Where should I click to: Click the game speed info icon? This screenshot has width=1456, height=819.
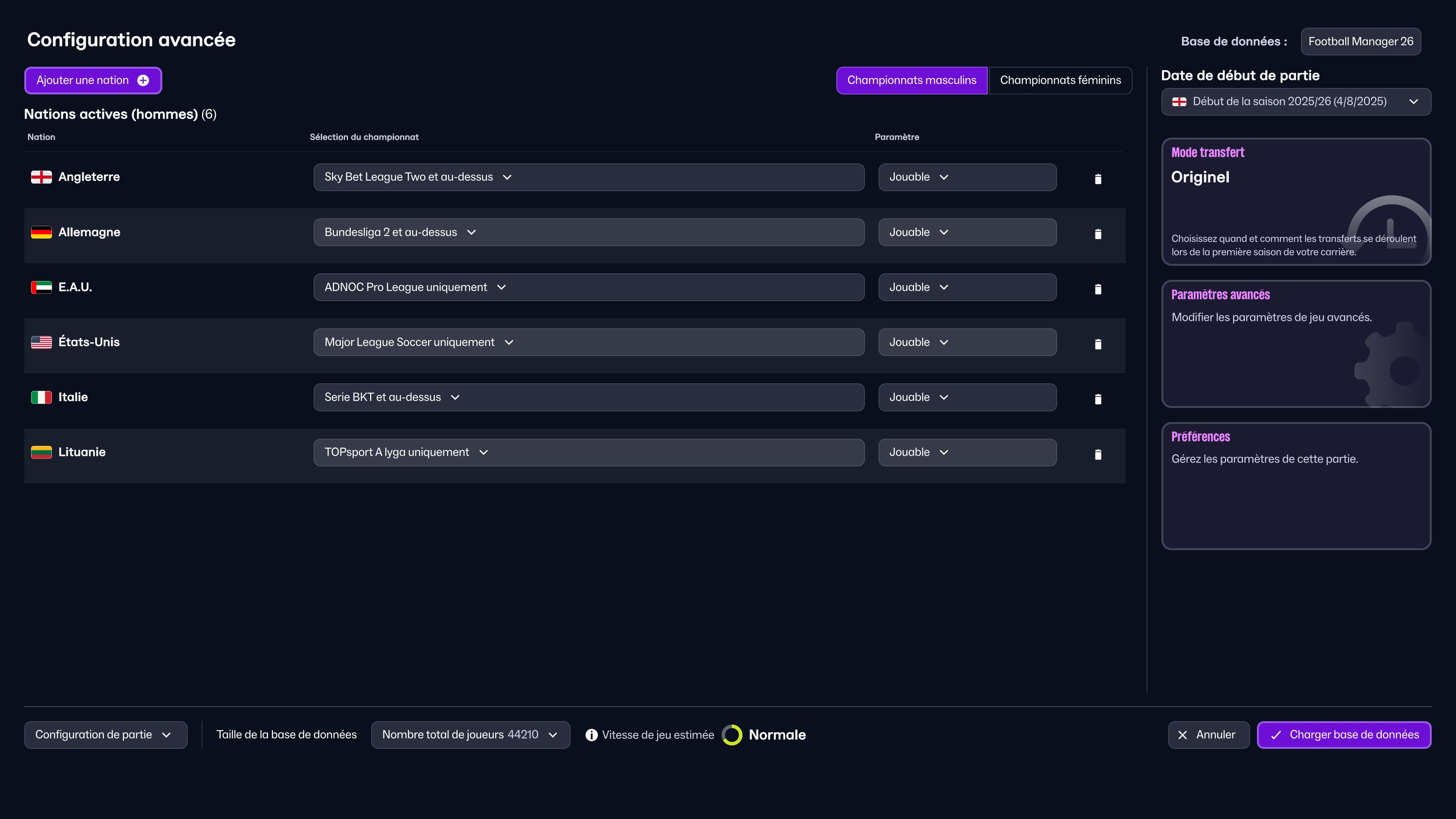[x=591, y=735]
